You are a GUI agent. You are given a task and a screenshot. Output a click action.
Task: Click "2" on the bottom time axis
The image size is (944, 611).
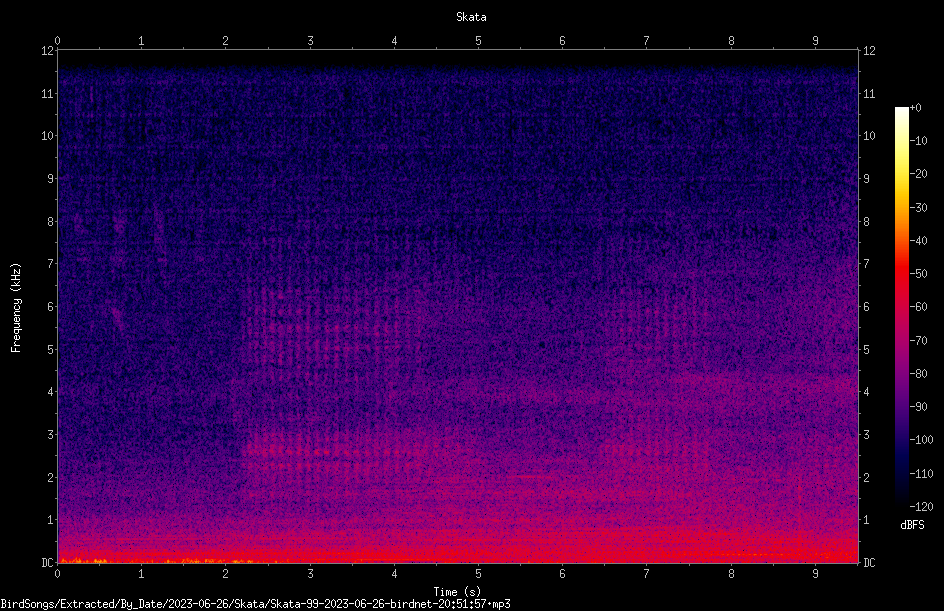(x=226, y=574)
